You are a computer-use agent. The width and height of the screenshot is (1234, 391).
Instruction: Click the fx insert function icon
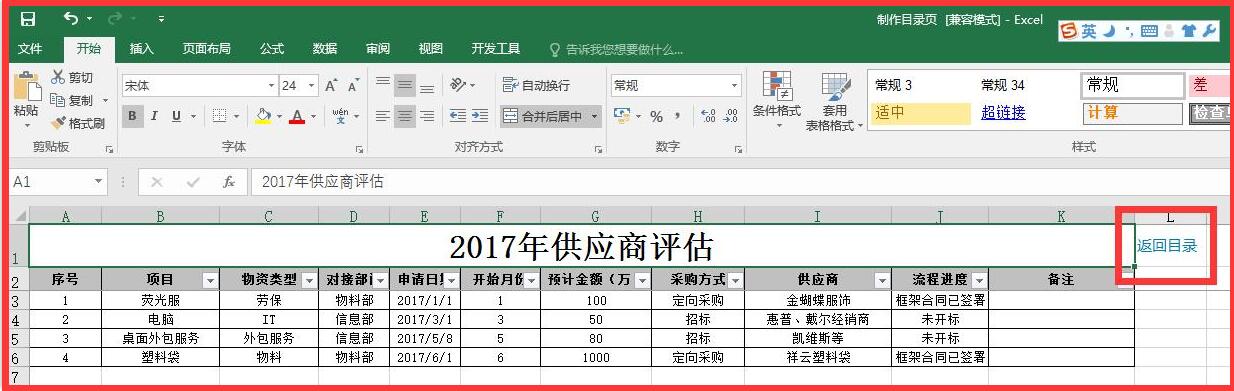tap(229, 182)
